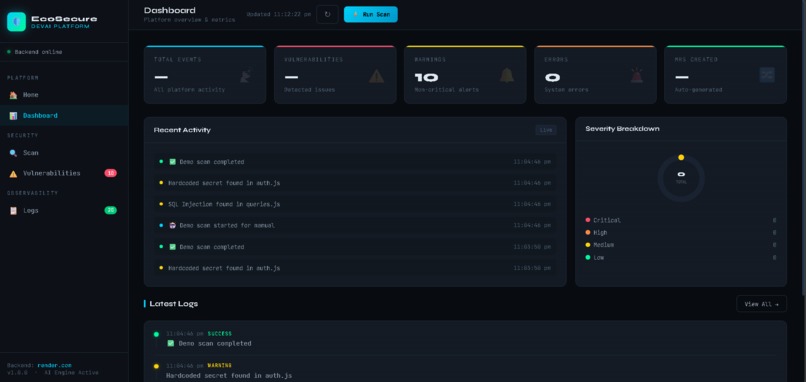This screenshot has width=806, height=382.
Task: Click the green dot on SUCCESS log entry
Action: [156, 334]
